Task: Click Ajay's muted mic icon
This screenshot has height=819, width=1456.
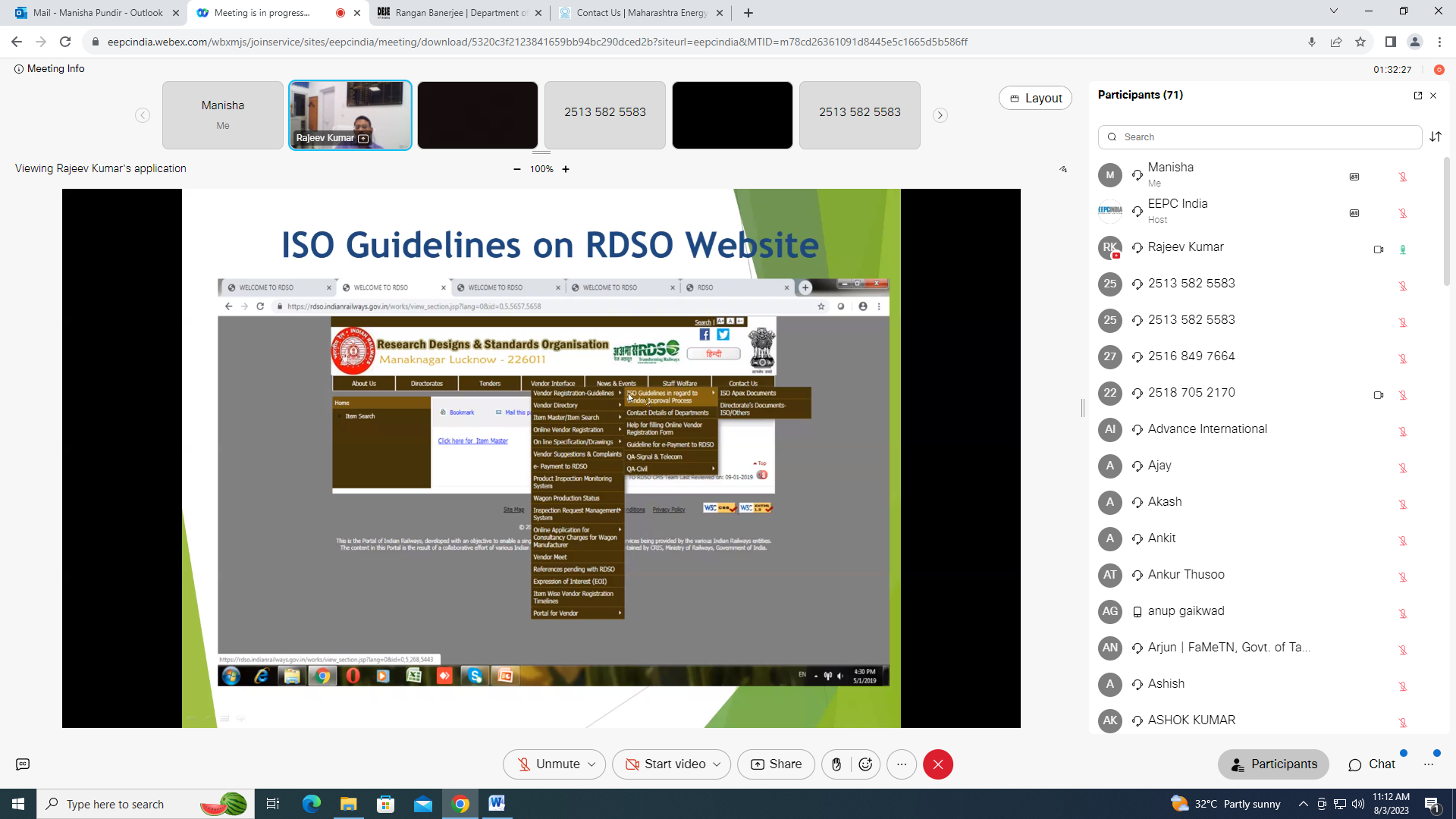Action: click(x=1403, y=468)
